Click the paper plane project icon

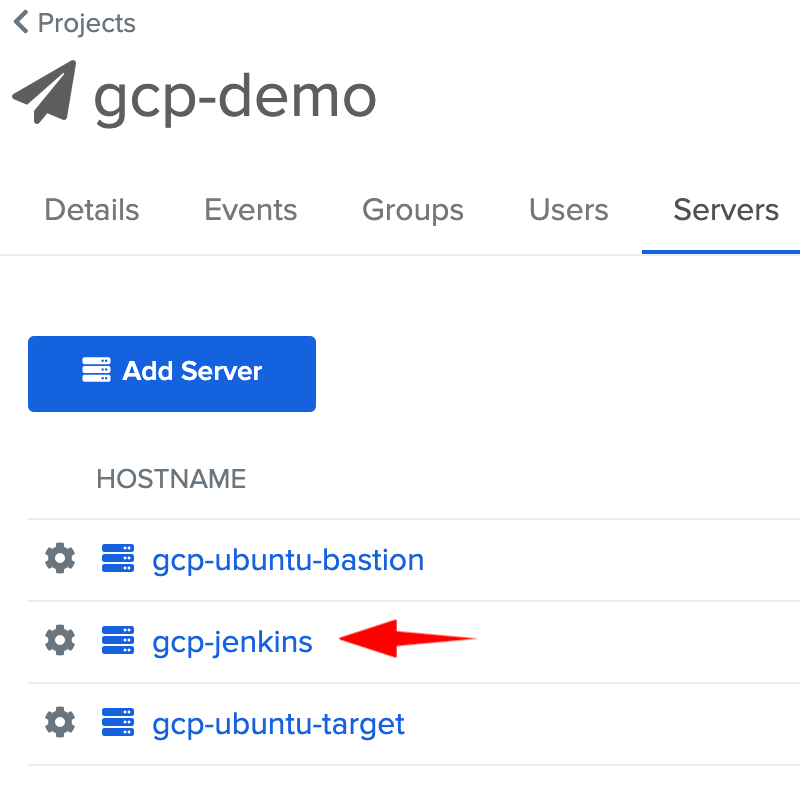pyautogui.click(x=45, y=92)
